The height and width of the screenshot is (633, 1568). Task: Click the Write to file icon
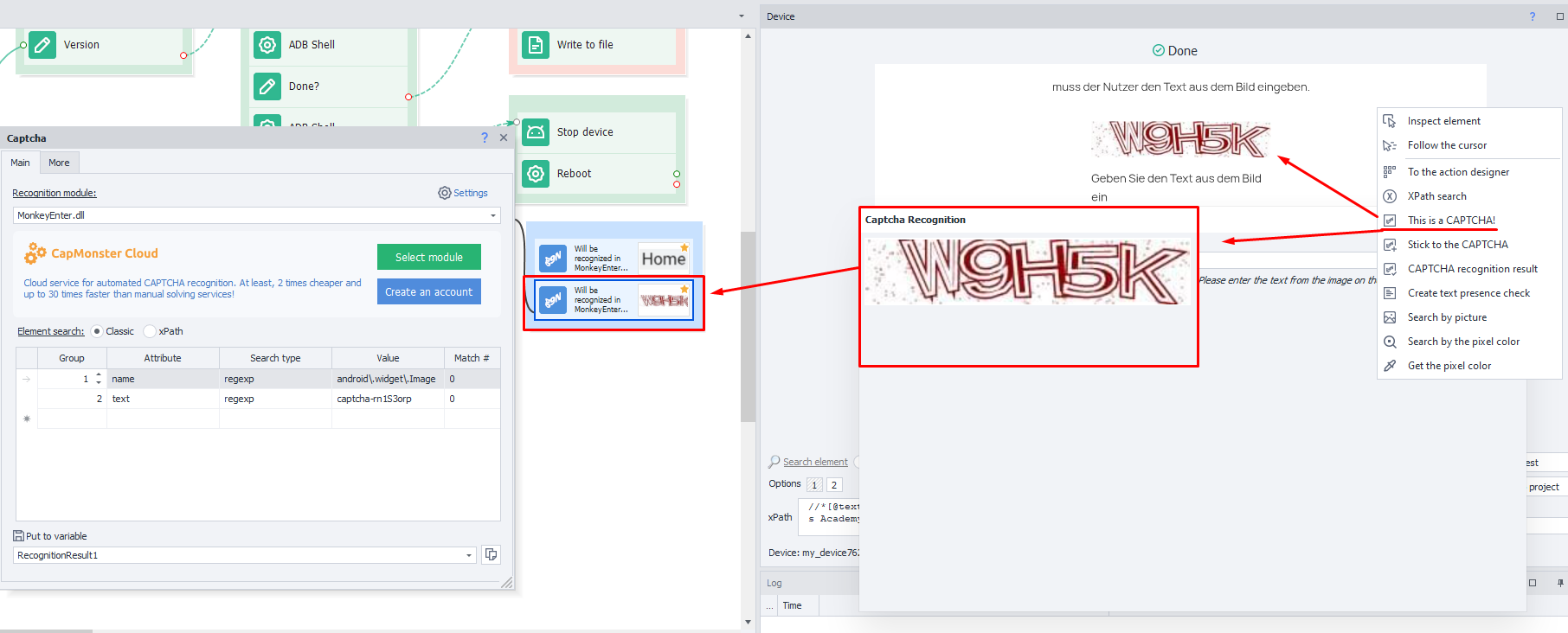536,45
